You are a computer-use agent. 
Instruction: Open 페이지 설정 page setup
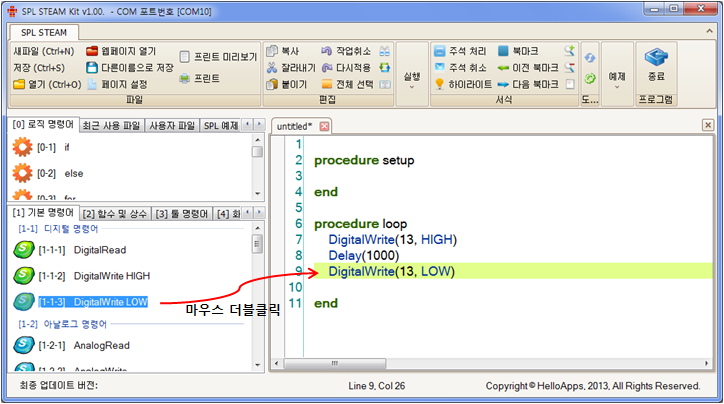pos(118,84)
